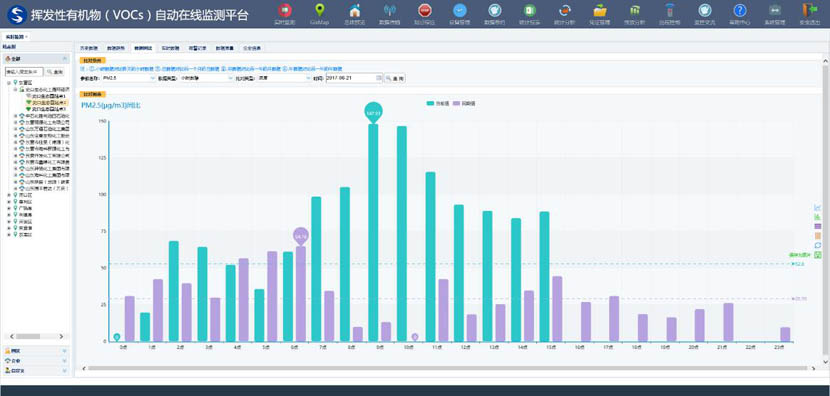Click the exit door icon with green arrow
The image size is (830, 396).
(810, 10)
